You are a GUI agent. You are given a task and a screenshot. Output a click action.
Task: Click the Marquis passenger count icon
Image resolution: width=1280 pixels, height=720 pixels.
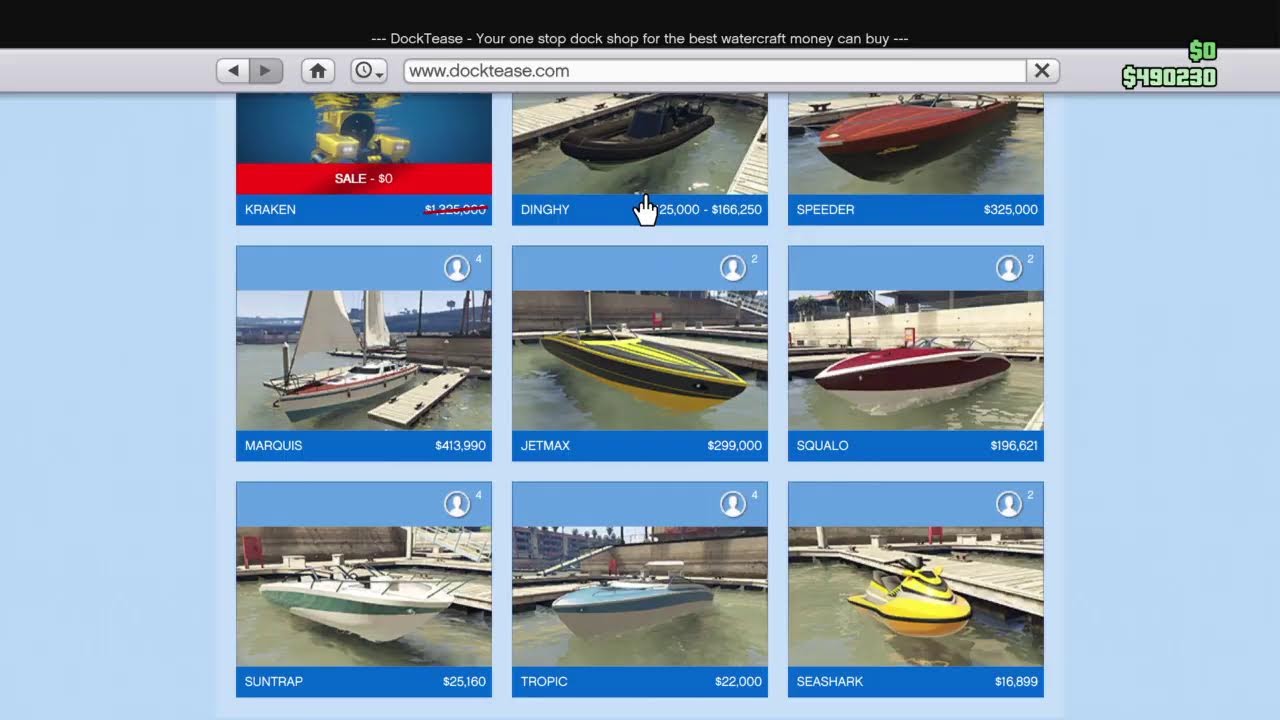(457, 268)
